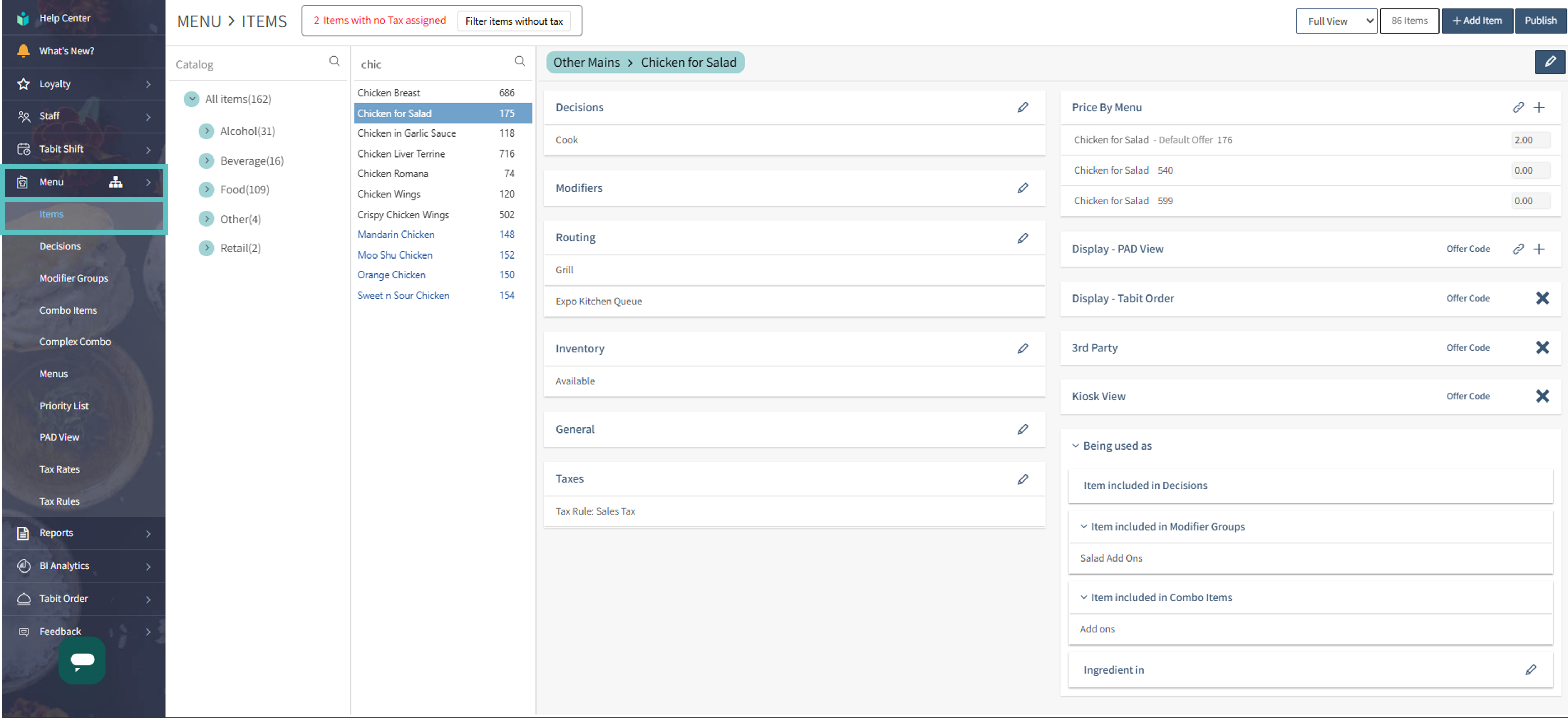Collapse Item included in Modifier Groups

click(1083, 526)
